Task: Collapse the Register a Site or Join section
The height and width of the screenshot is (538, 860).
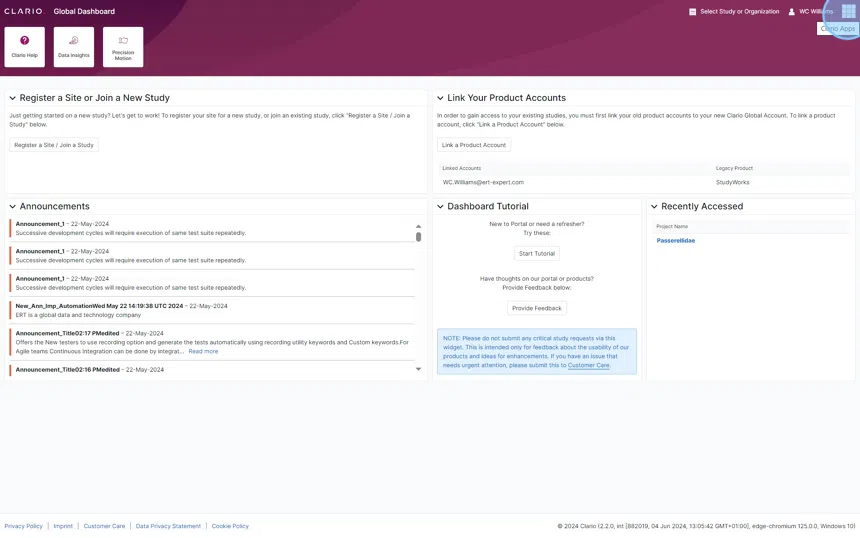Action: tap(13, 98)
